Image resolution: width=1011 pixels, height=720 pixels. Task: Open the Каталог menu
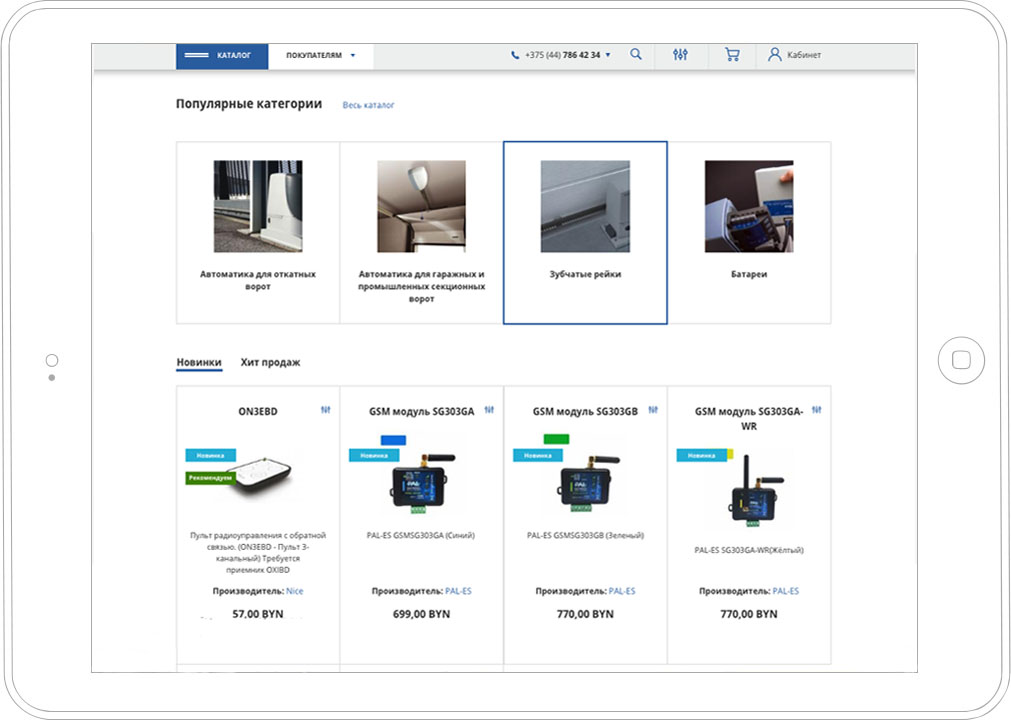[222, 56]
